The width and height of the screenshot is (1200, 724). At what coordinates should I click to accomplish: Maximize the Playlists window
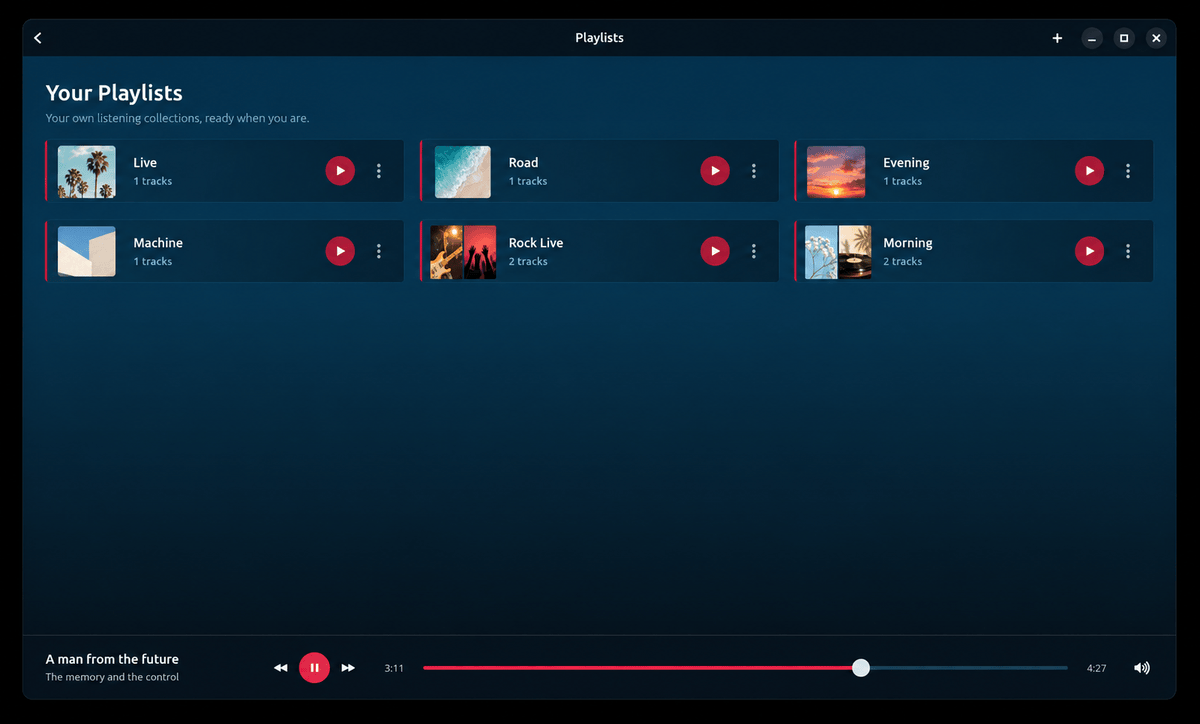tap(1124, 38)
